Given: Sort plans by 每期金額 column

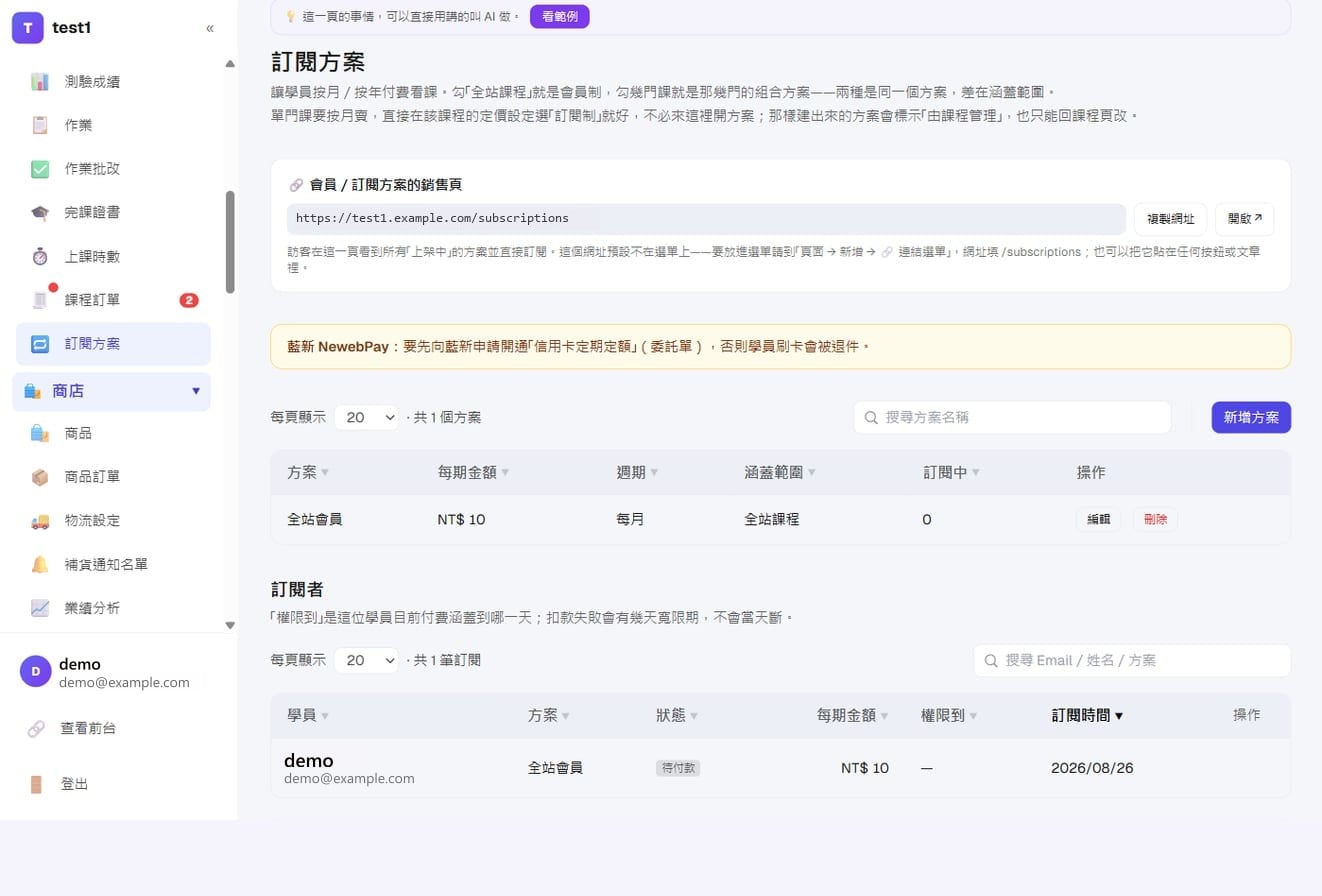Looking at the screenshot, I should (473, 472).
